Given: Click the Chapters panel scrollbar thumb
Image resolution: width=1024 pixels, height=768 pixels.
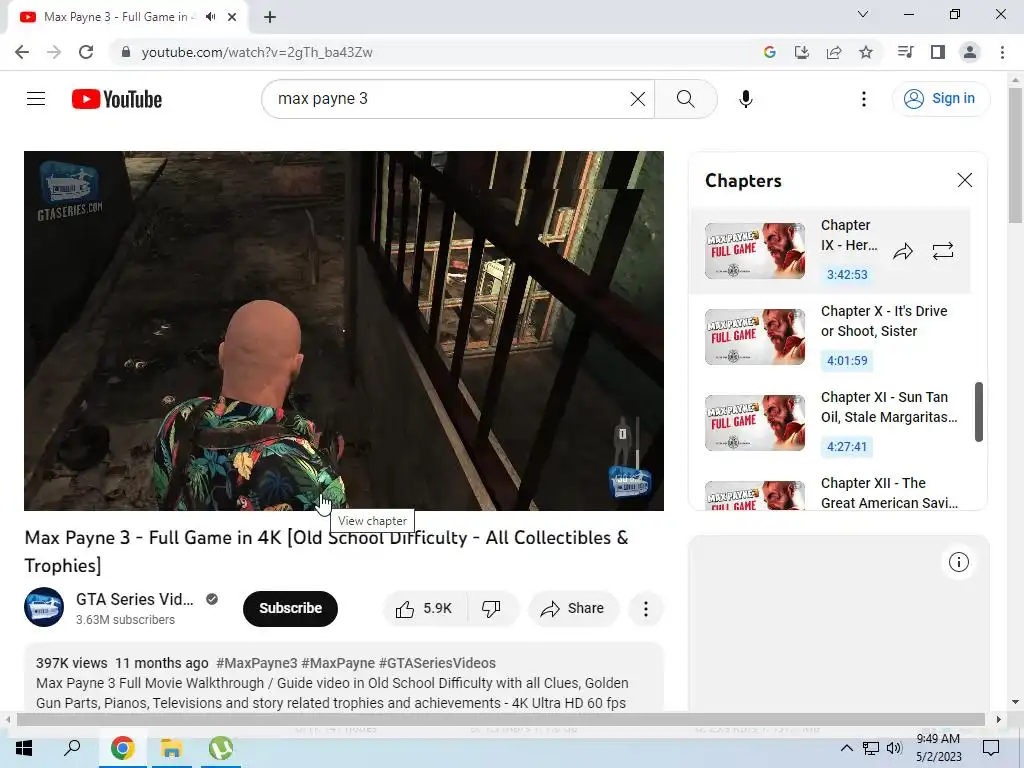Looking at the screenshot, I should (978, 412).
